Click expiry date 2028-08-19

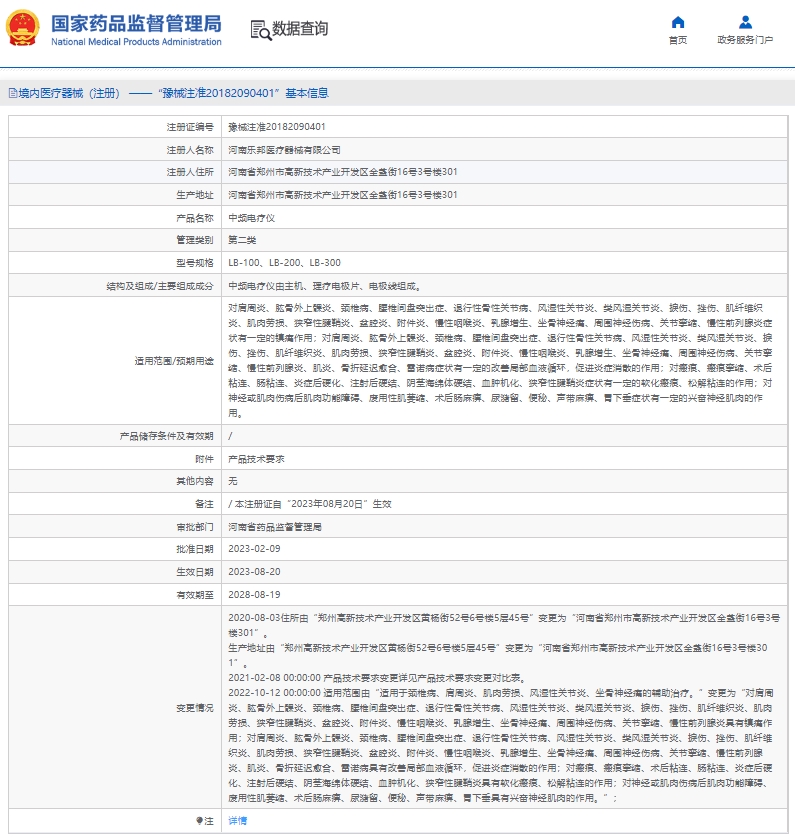click(254, 595)
